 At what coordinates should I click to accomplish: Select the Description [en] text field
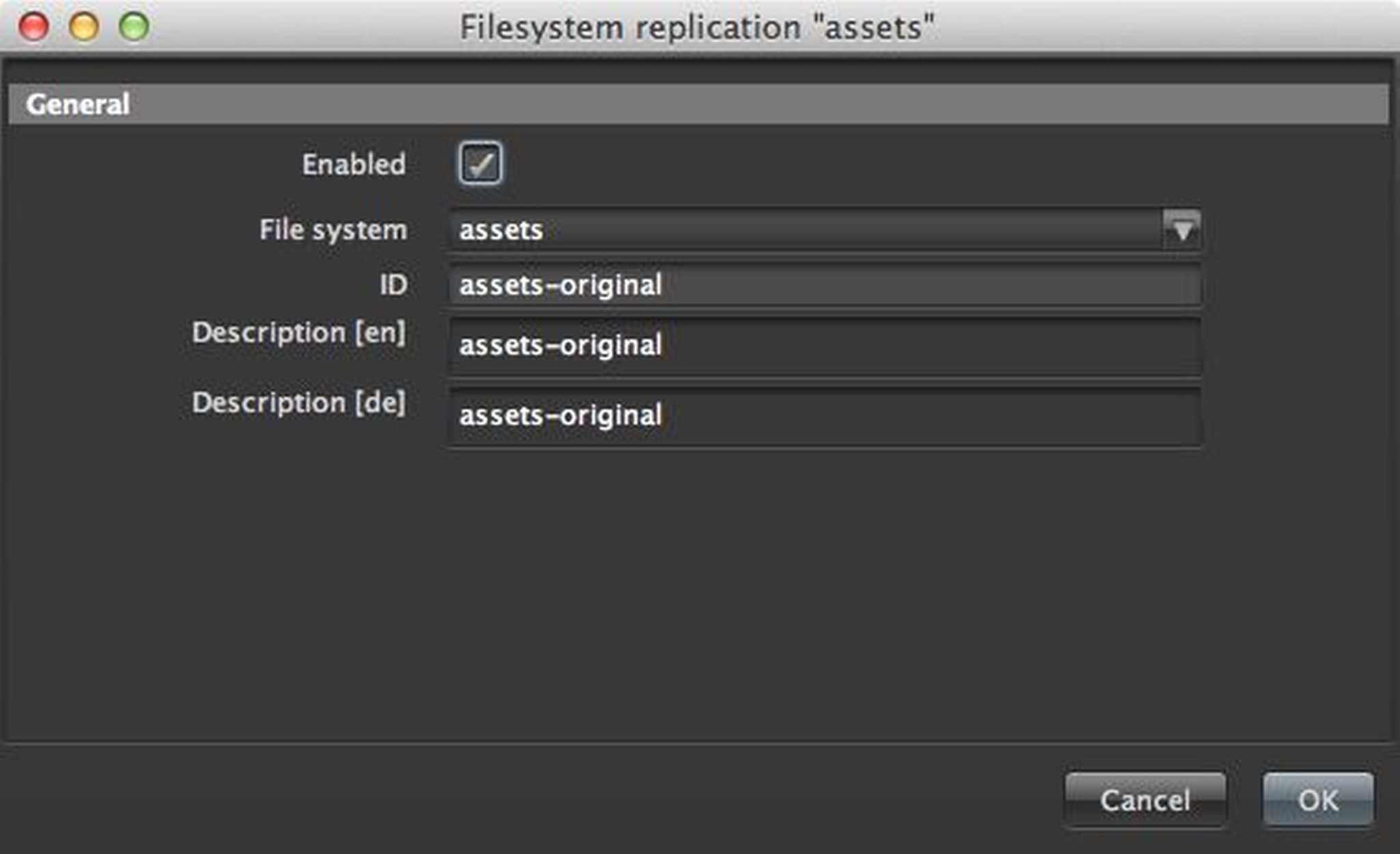[x=820, y=346]
